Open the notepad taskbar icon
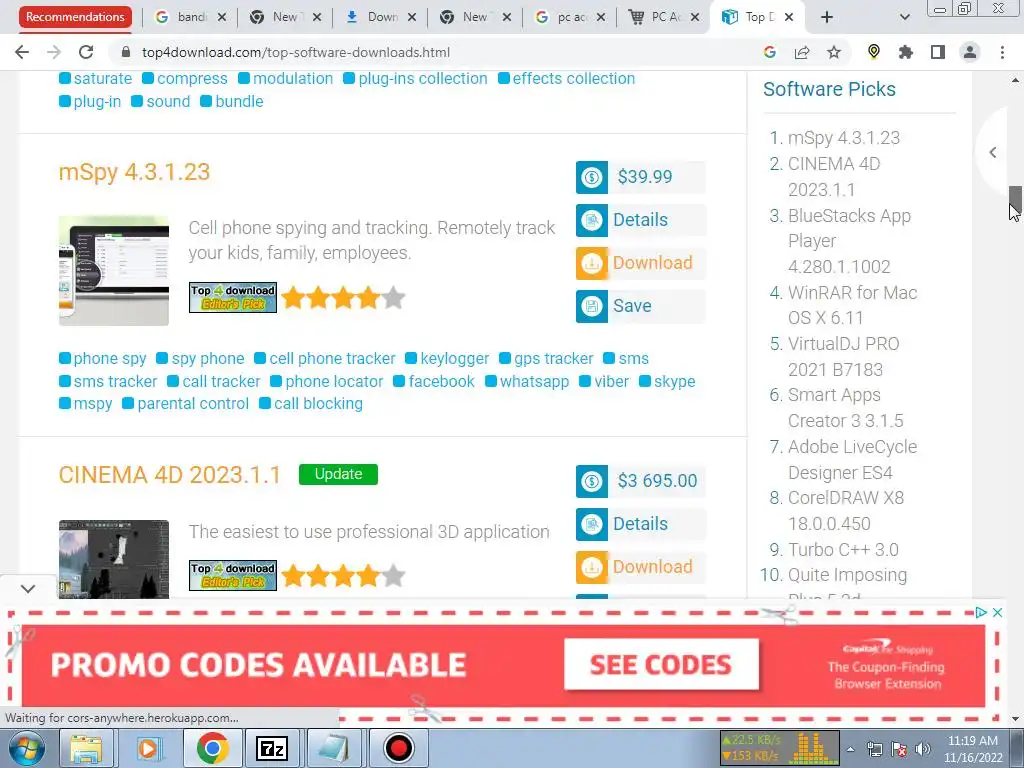The height and width of the screenshot is (768, 1024). [x=334, y=748]
